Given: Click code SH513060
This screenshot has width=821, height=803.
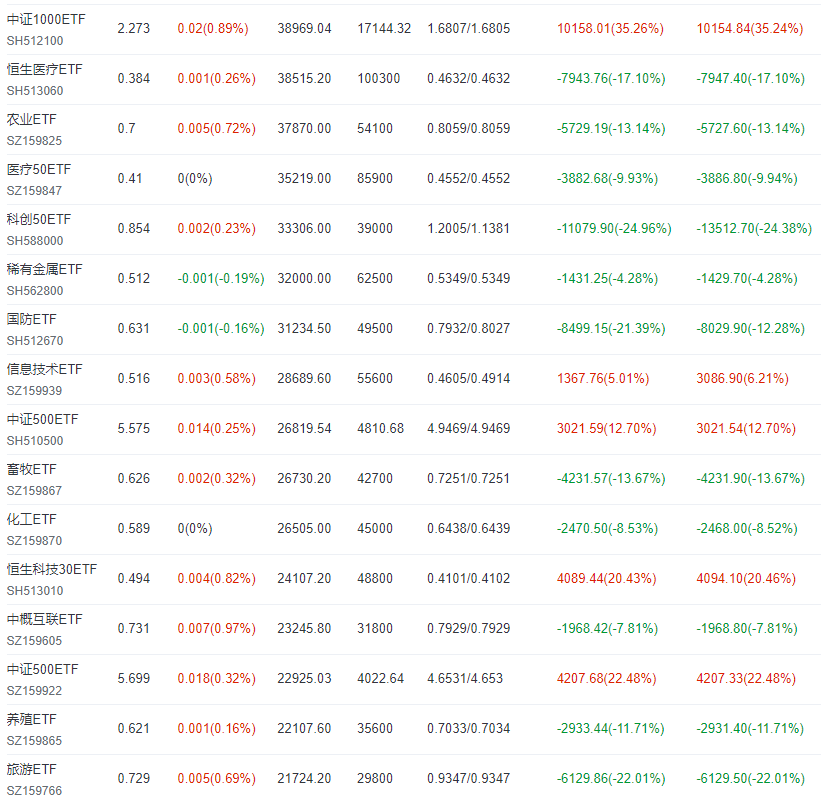Looking at the screenshot, I should [35, 91].
